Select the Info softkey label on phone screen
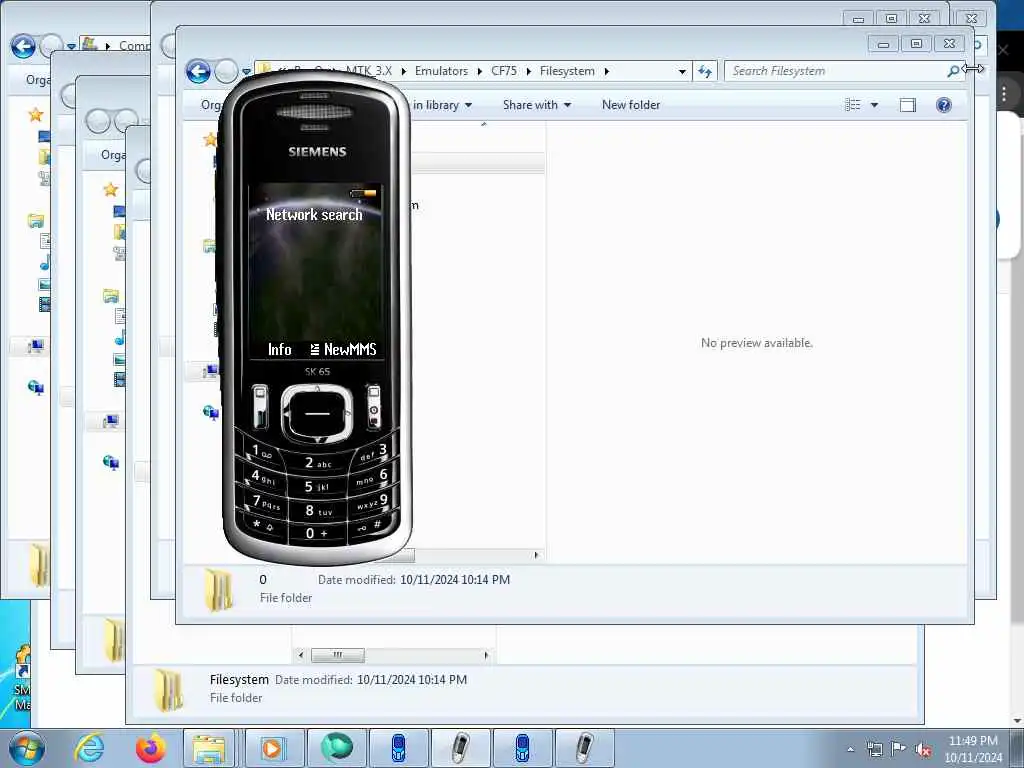 (x=280, y=350)
